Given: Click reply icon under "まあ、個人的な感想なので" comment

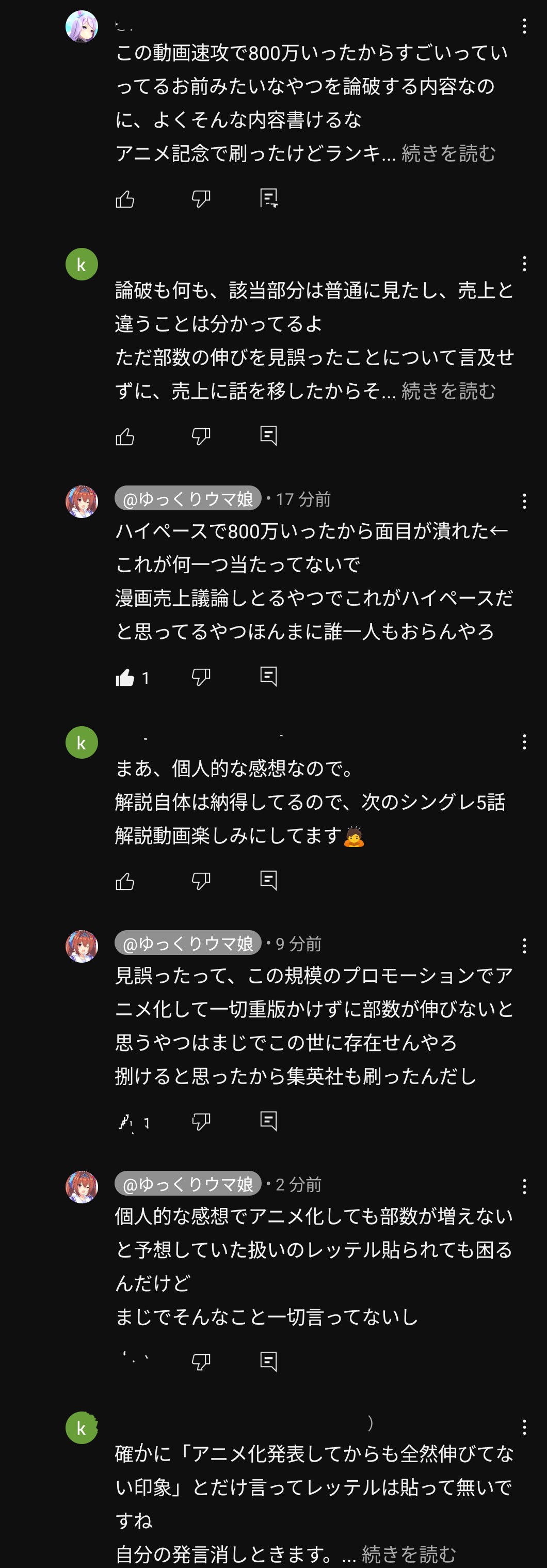Looking at the screenshot, I should (x=268, y=880).
